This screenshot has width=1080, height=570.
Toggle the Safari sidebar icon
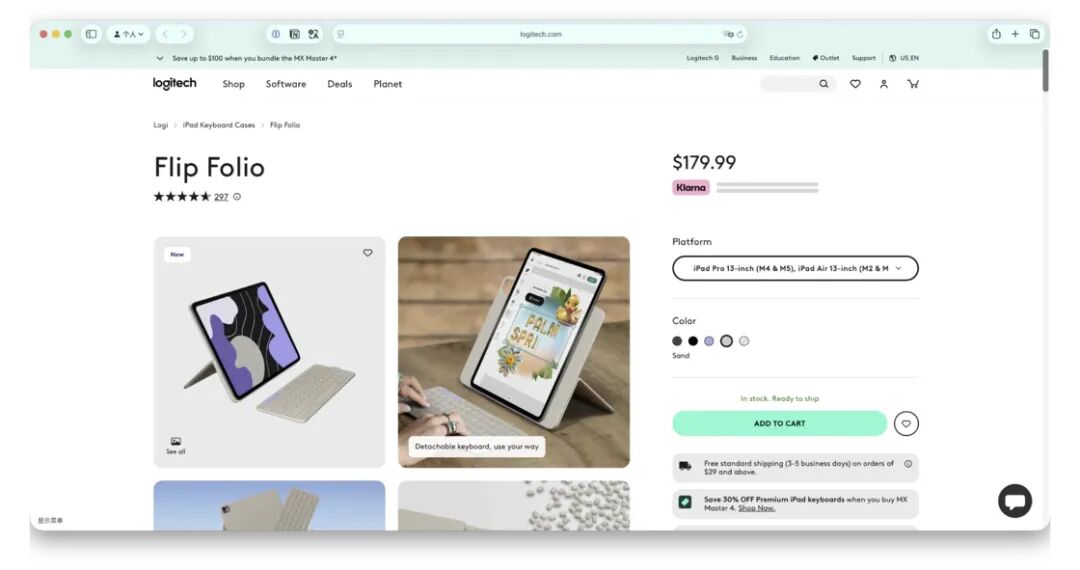click(91, 34)
